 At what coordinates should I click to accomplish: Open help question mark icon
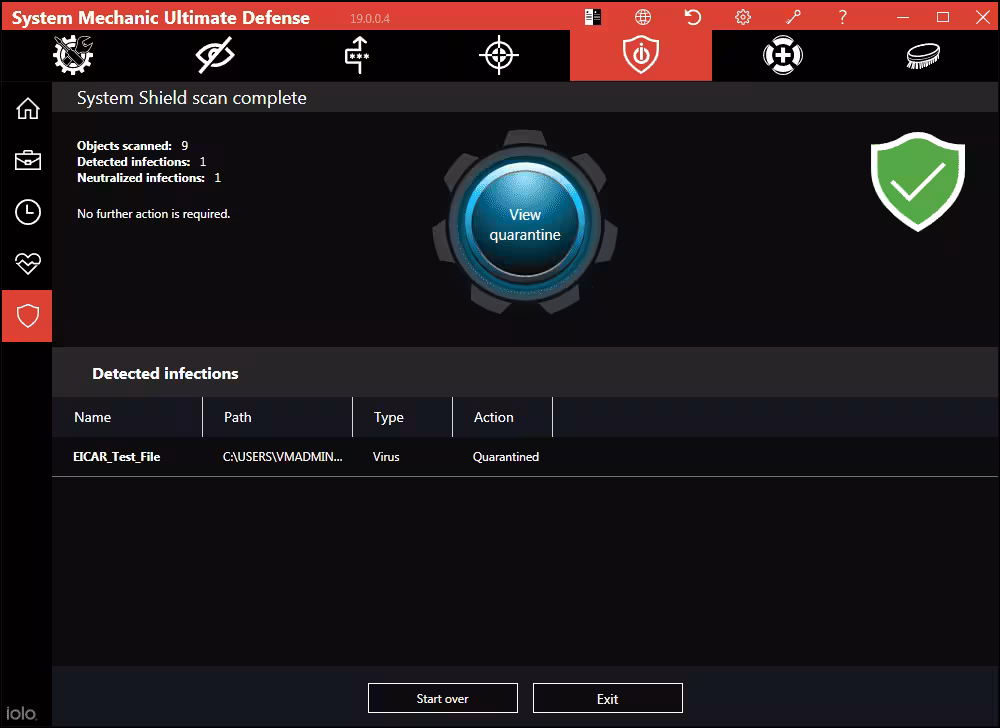[x=842, y=17]
